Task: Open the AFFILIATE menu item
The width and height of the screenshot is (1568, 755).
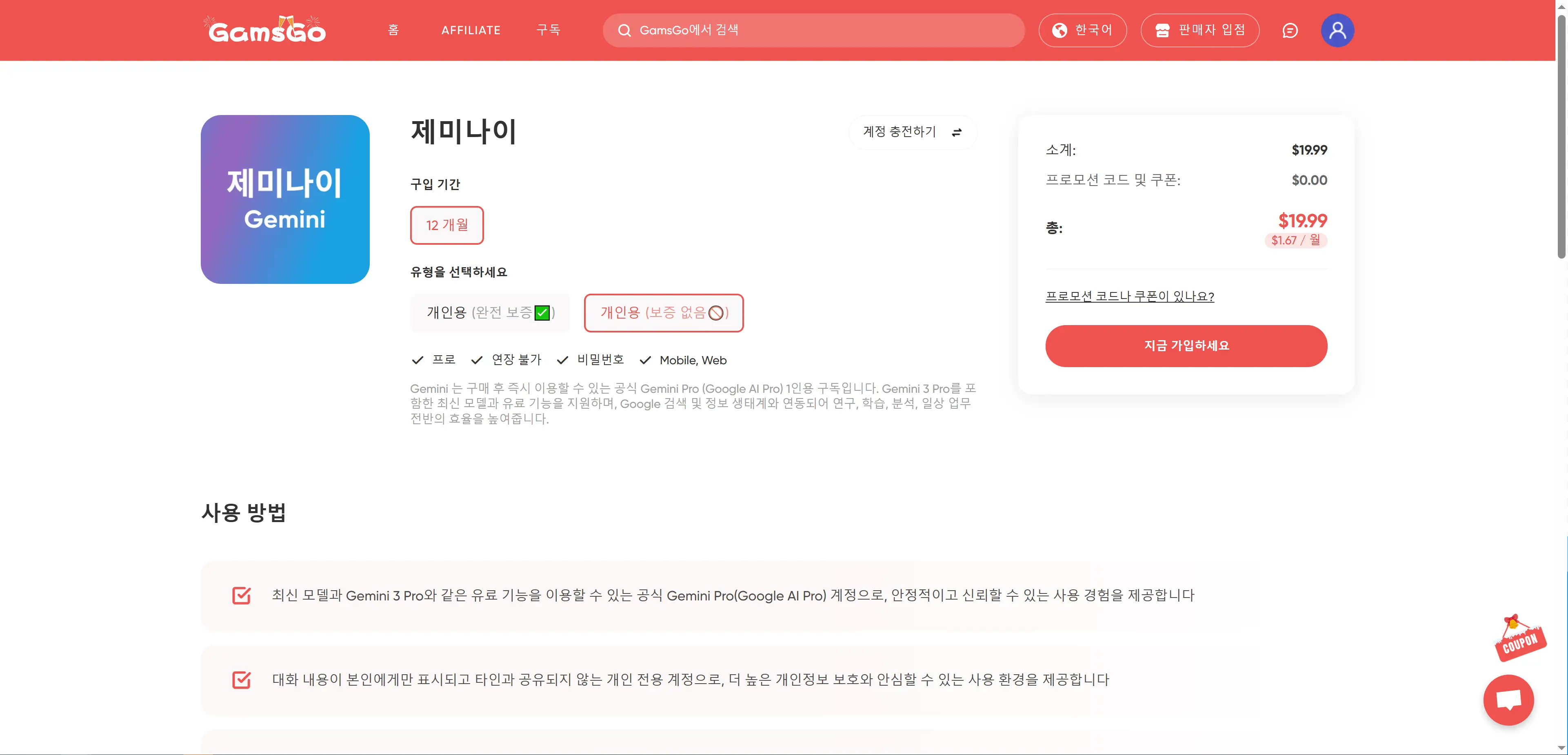Action: click(x=471, y=31)
